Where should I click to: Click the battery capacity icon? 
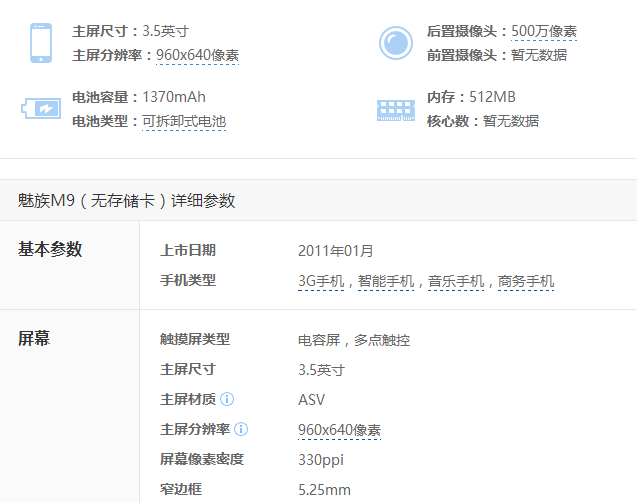point(41,108)
